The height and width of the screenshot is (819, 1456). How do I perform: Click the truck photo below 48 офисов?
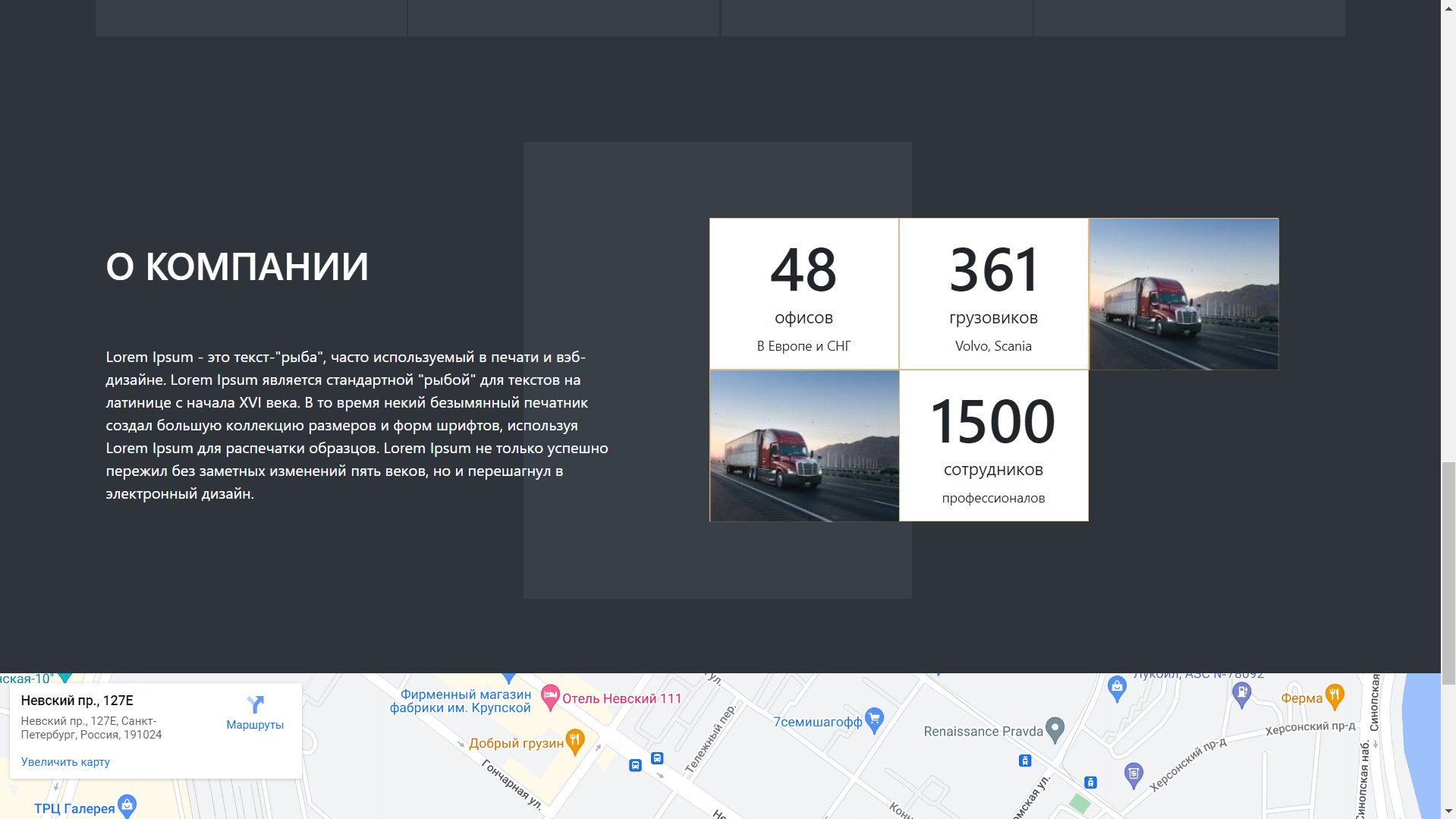(804, 446)
